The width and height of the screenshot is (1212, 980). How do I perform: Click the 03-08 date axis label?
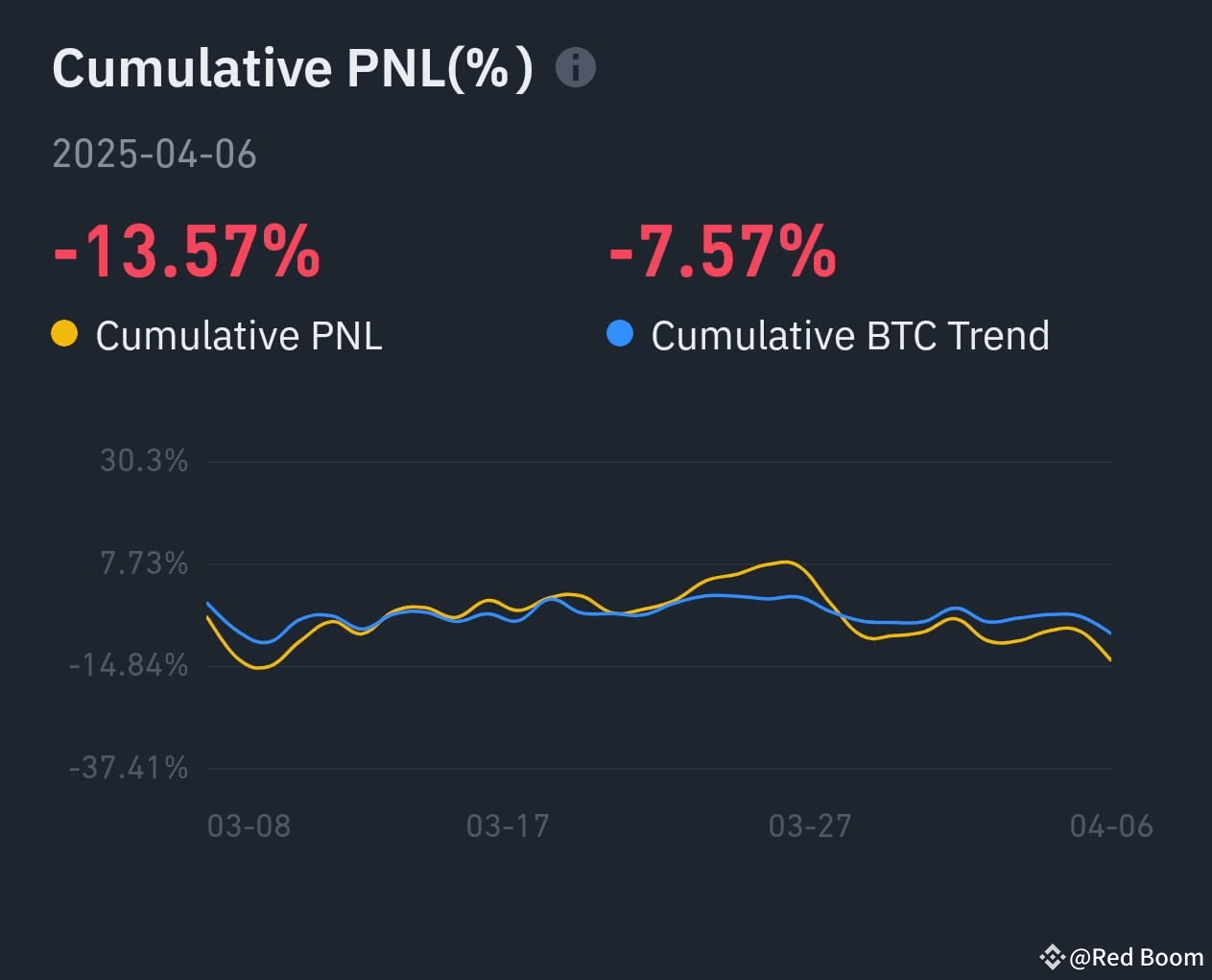[x=249, y=825]
